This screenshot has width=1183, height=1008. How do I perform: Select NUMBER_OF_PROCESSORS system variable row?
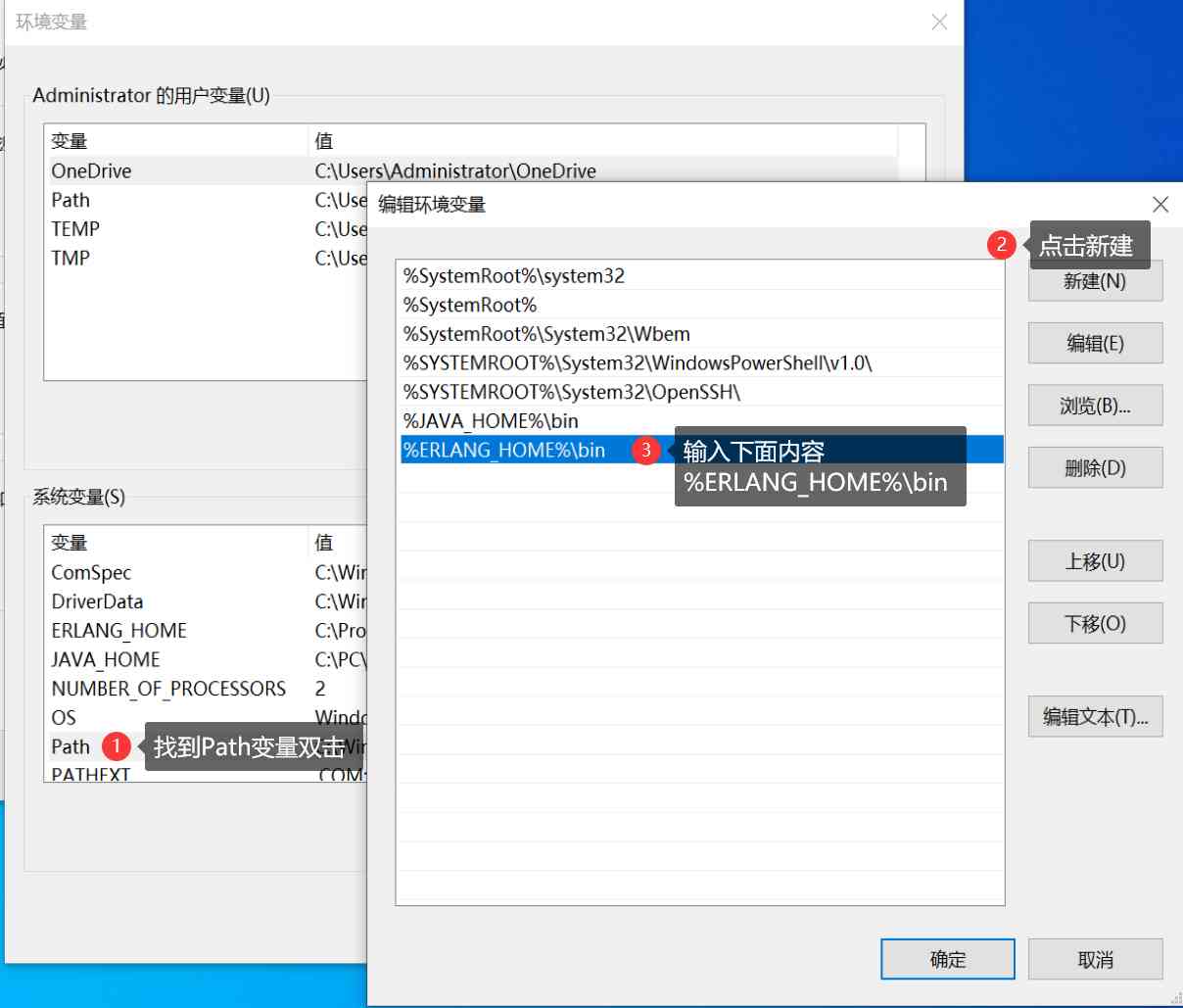(x=208, y=689)
